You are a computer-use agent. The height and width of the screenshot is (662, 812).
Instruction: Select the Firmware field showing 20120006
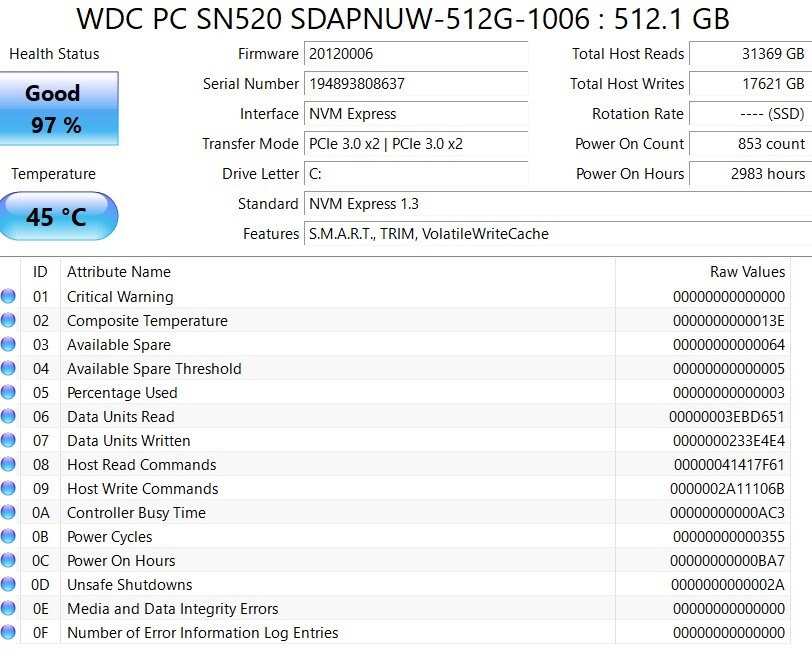click(416, 54)
